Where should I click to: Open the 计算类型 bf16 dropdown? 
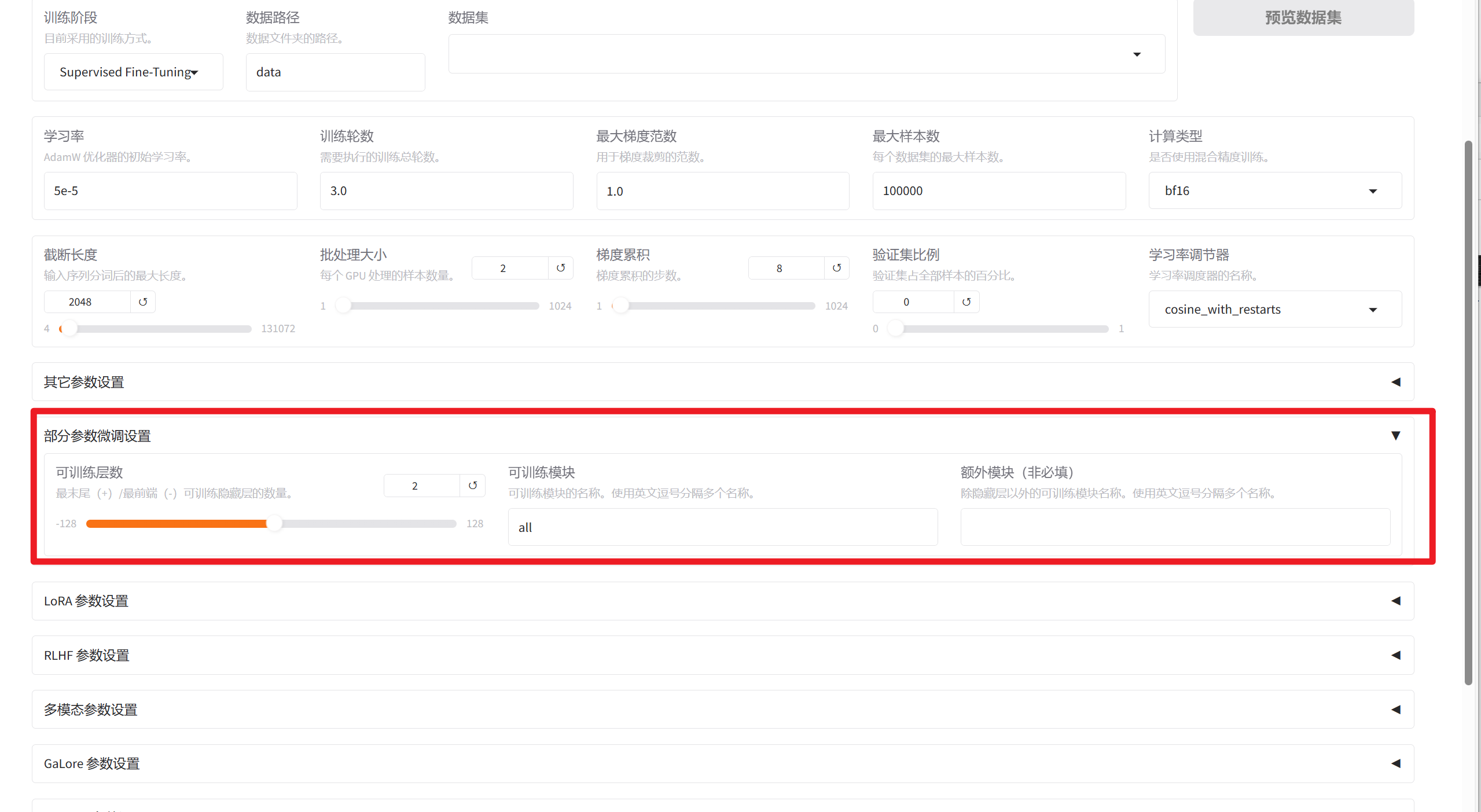[1373, 190]
